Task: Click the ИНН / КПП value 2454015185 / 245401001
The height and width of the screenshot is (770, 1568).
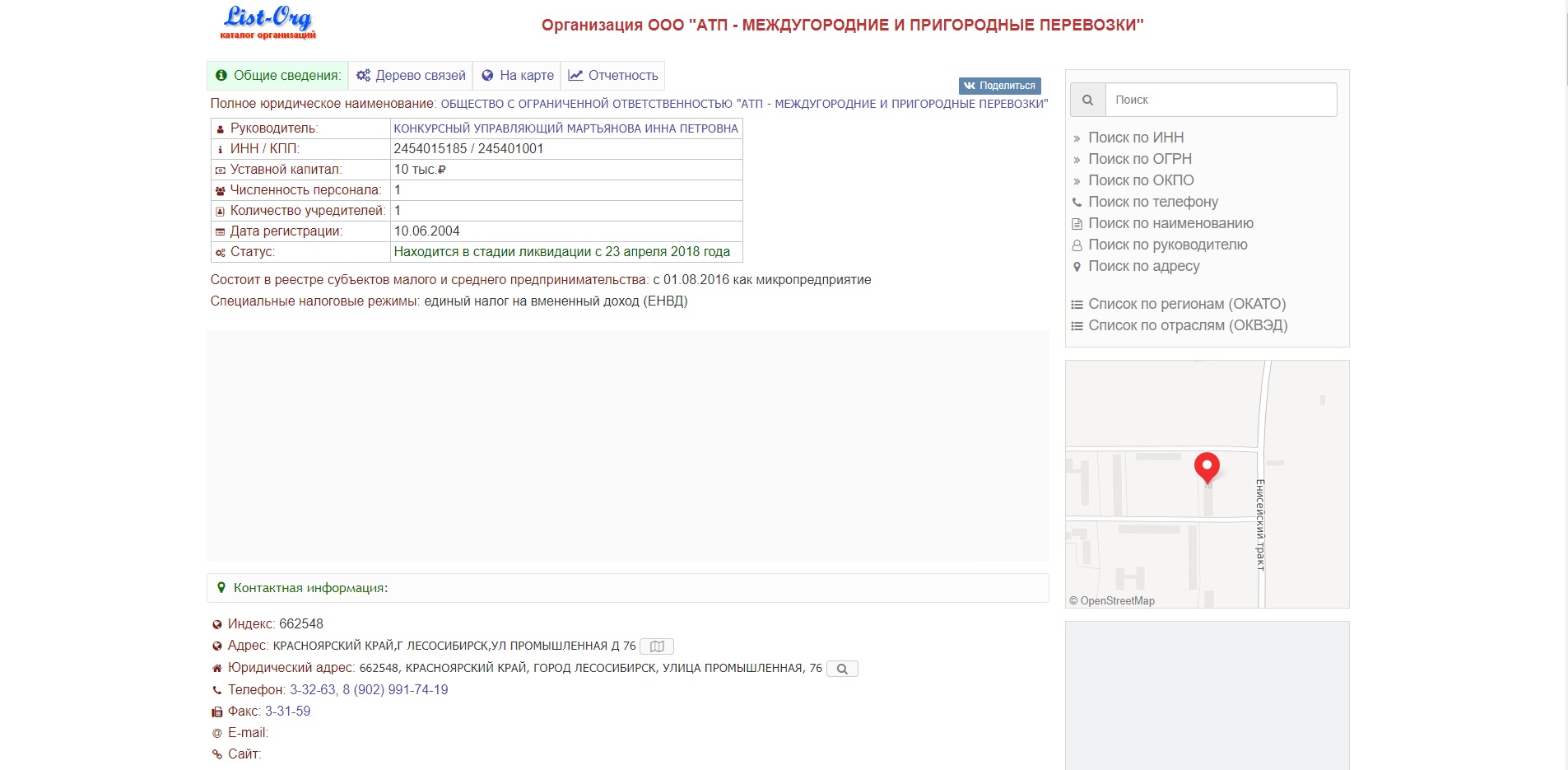Action: (468, 149)
